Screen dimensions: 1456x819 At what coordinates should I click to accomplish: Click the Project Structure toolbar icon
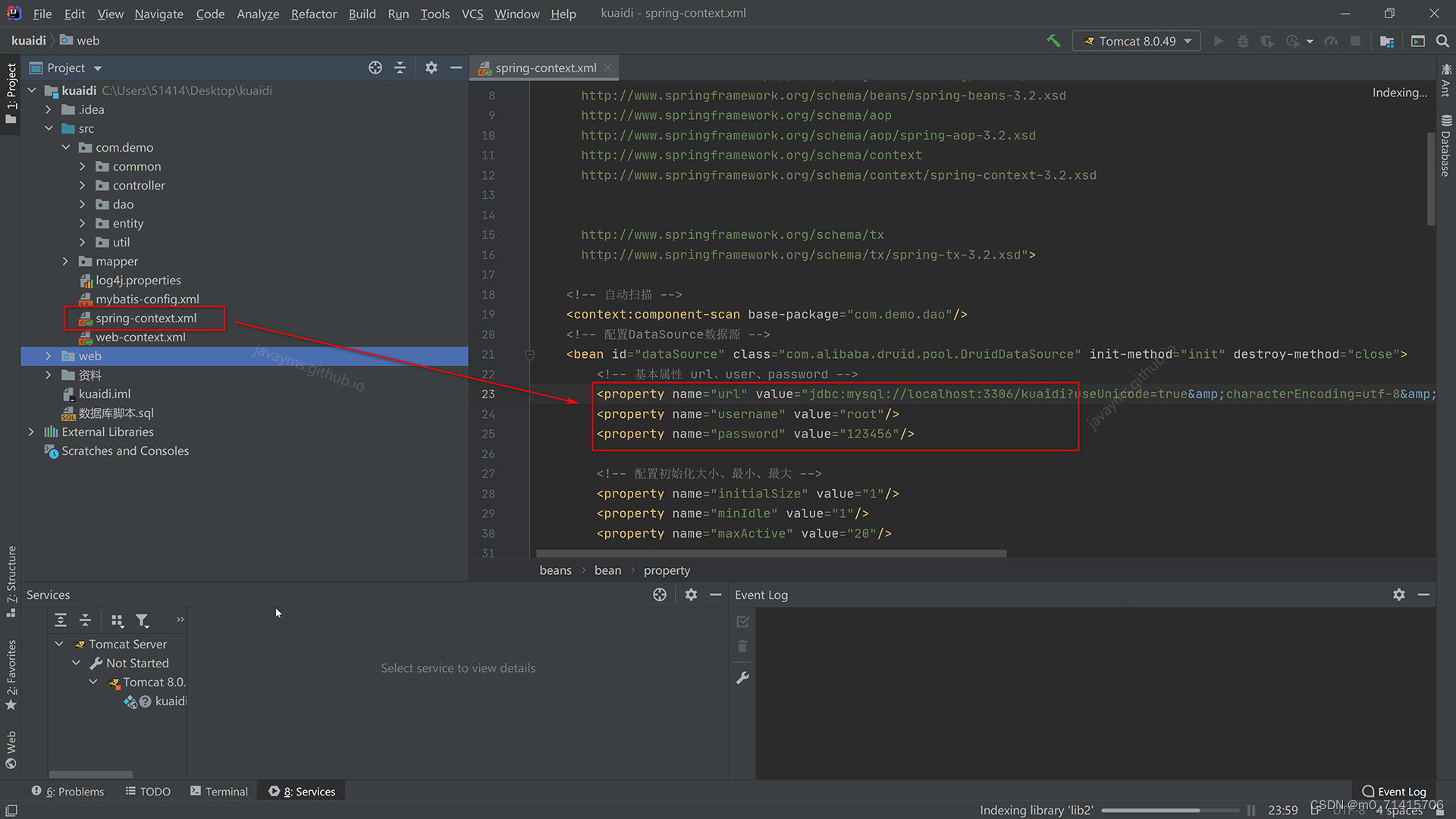tap(1387, 41)
